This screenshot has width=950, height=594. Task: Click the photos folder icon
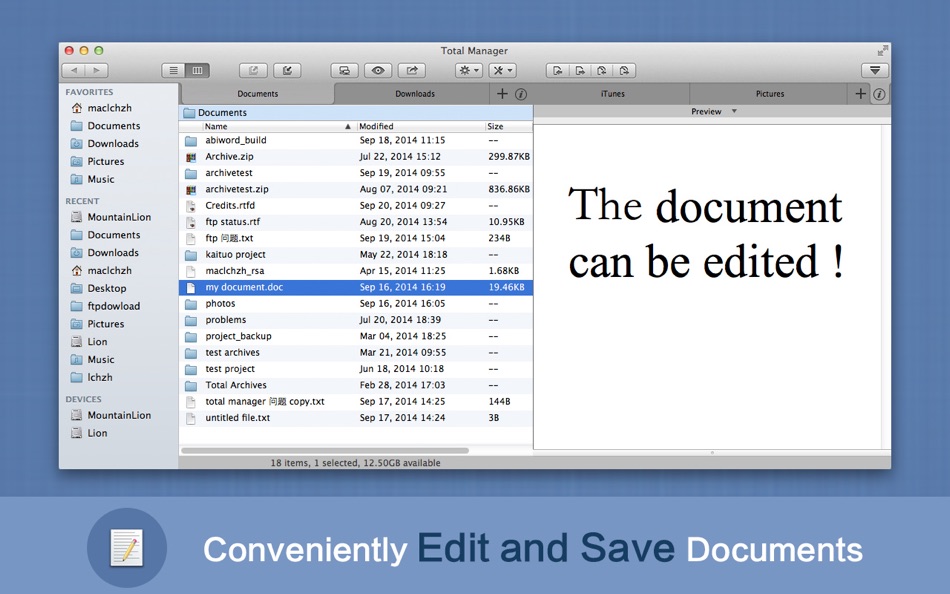coord(191,304)
